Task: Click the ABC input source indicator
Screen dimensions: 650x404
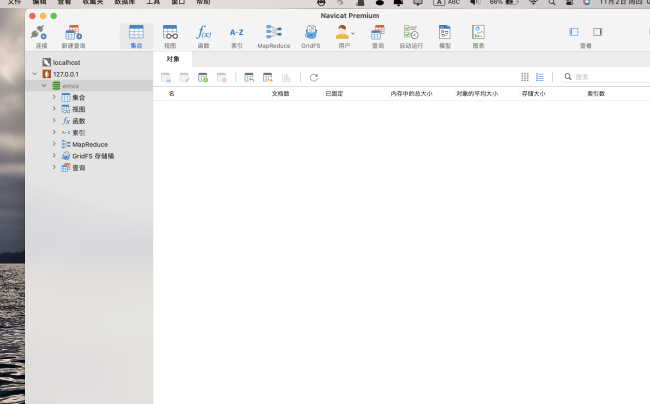Action: (x=446, y=2)
